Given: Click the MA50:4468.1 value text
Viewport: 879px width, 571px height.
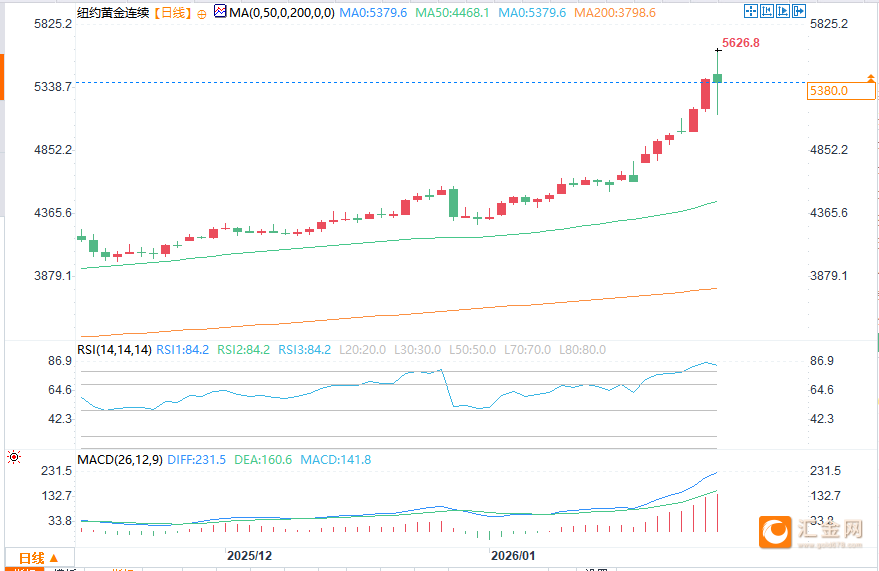Looking at the screenshot, I should tap(452, 13).
